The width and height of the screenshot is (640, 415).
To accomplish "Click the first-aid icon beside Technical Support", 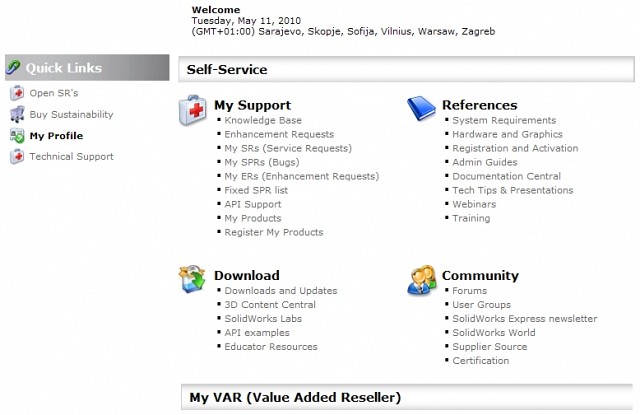I will pyautogui.click(x=17, y=157).
